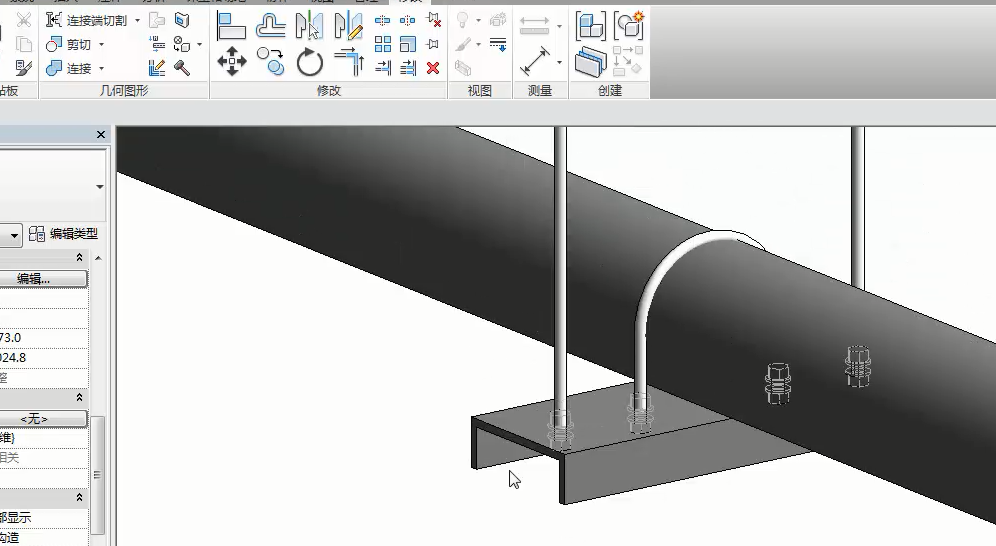Image resolution: width=996 pixels, height=546 pixels.
Task: Click the 编辑类型 button
Action: click(64, 234)
